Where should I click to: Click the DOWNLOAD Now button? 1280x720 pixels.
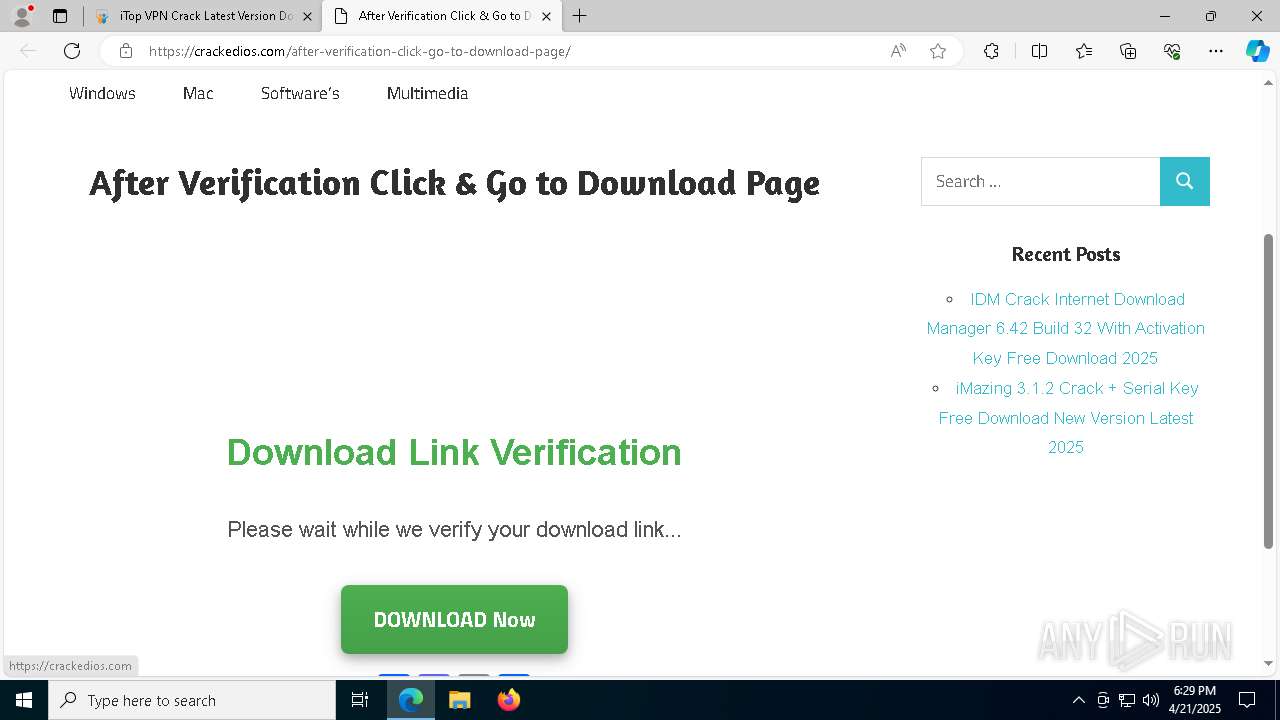point(454,619)
